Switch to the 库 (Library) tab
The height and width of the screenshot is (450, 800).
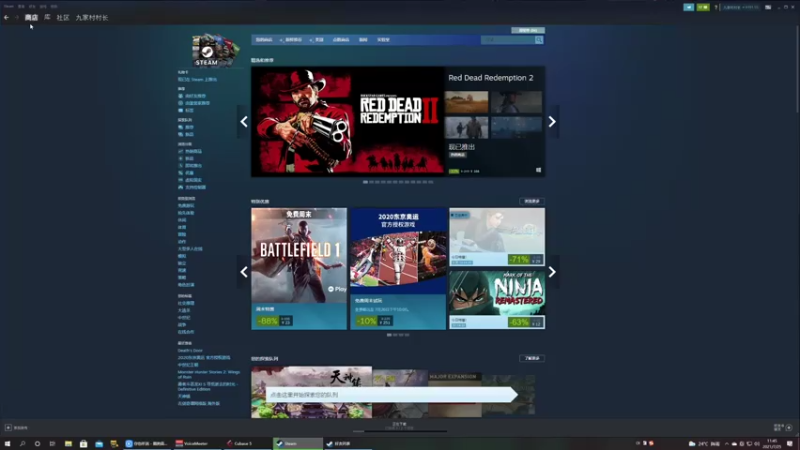(x=47, y=17)
